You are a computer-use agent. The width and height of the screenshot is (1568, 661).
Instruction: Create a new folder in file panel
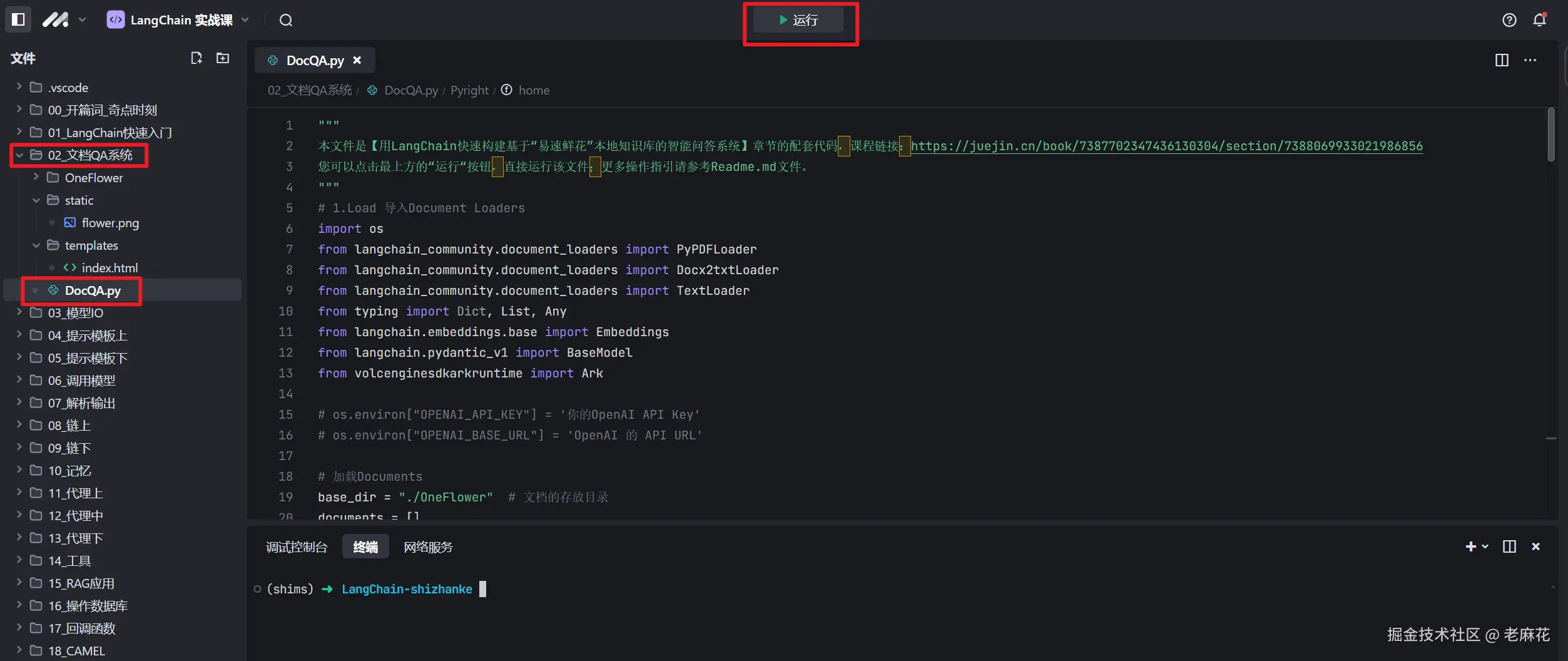coord(223,58)
